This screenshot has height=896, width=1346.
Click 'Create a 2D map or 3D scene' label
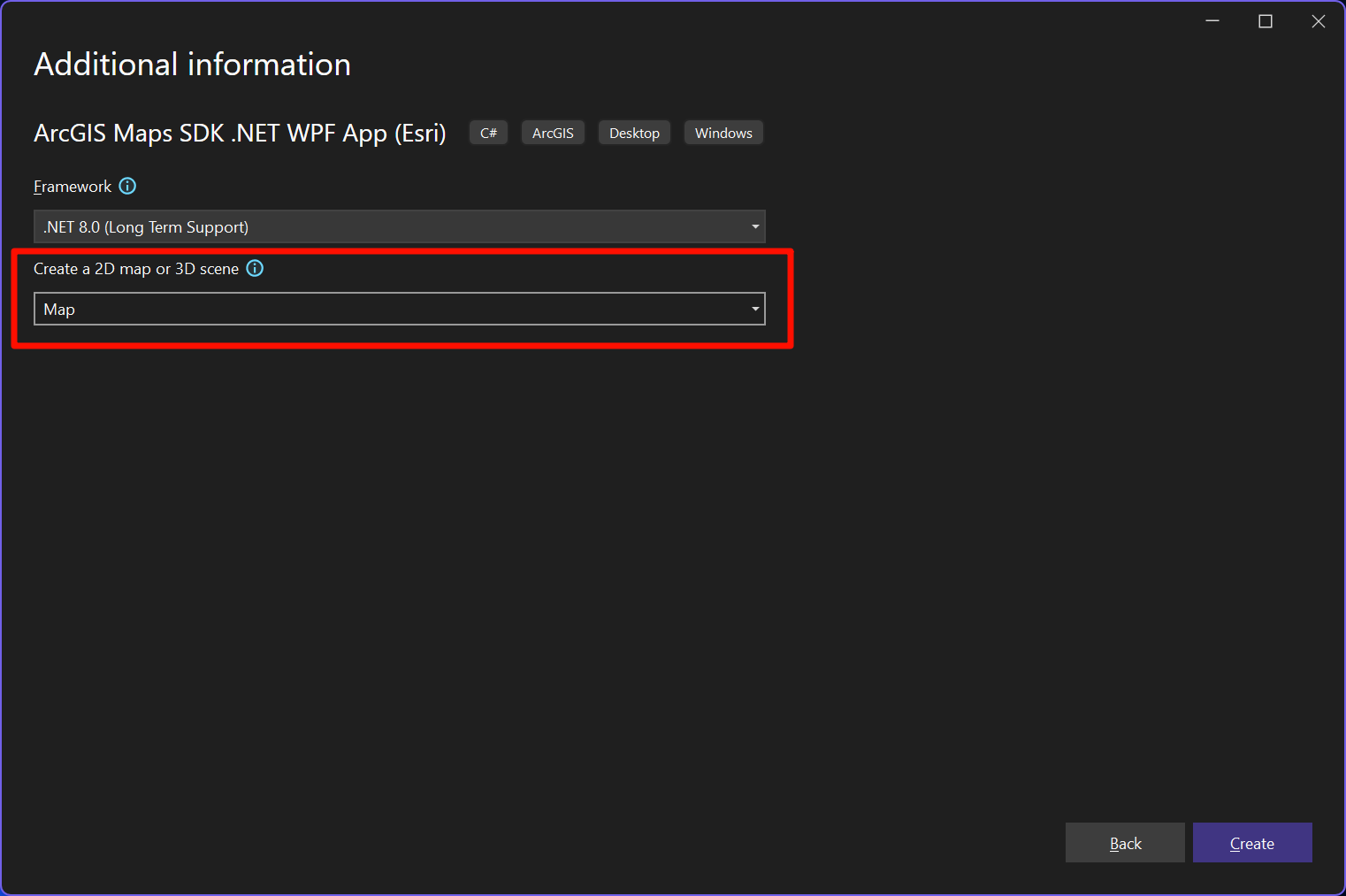136,269
